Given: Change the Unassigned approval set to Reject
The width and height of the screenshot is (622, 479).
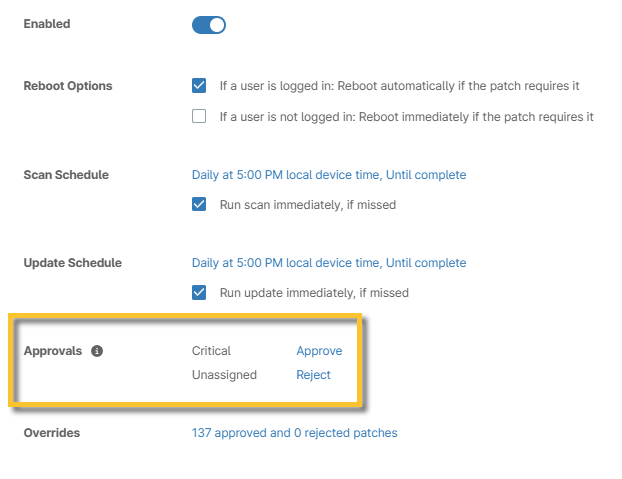Looking at the screenshot, I should pyautogui.click(x=313, y=375).
